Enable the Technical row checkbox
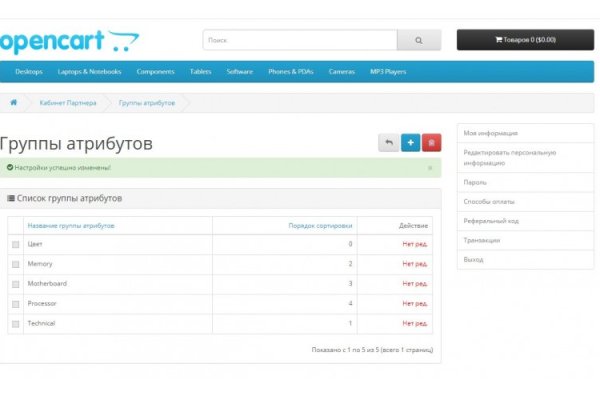Screen dimensions: 600x400 pyautogui.click(x=15, y=323)
